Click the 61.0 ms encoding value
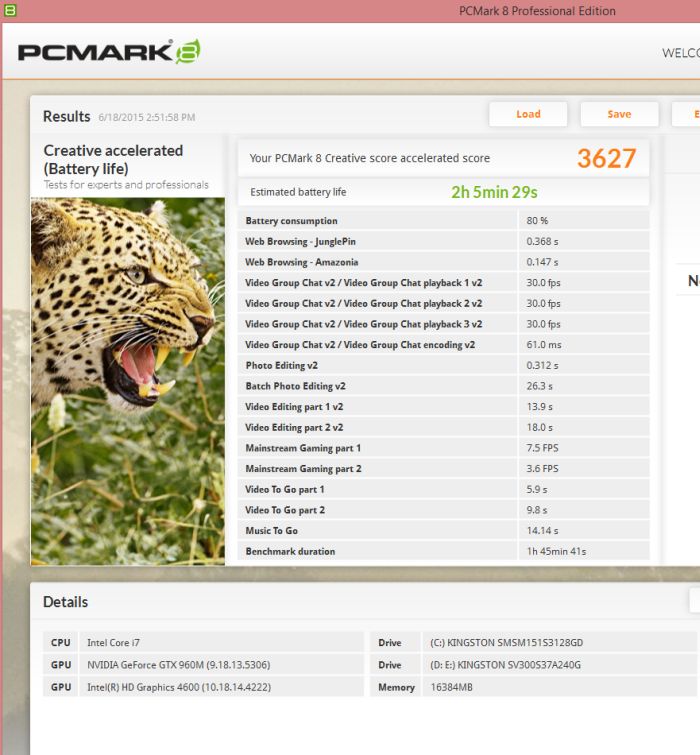This screenshot has height=755, width=700. click(544, 345)
